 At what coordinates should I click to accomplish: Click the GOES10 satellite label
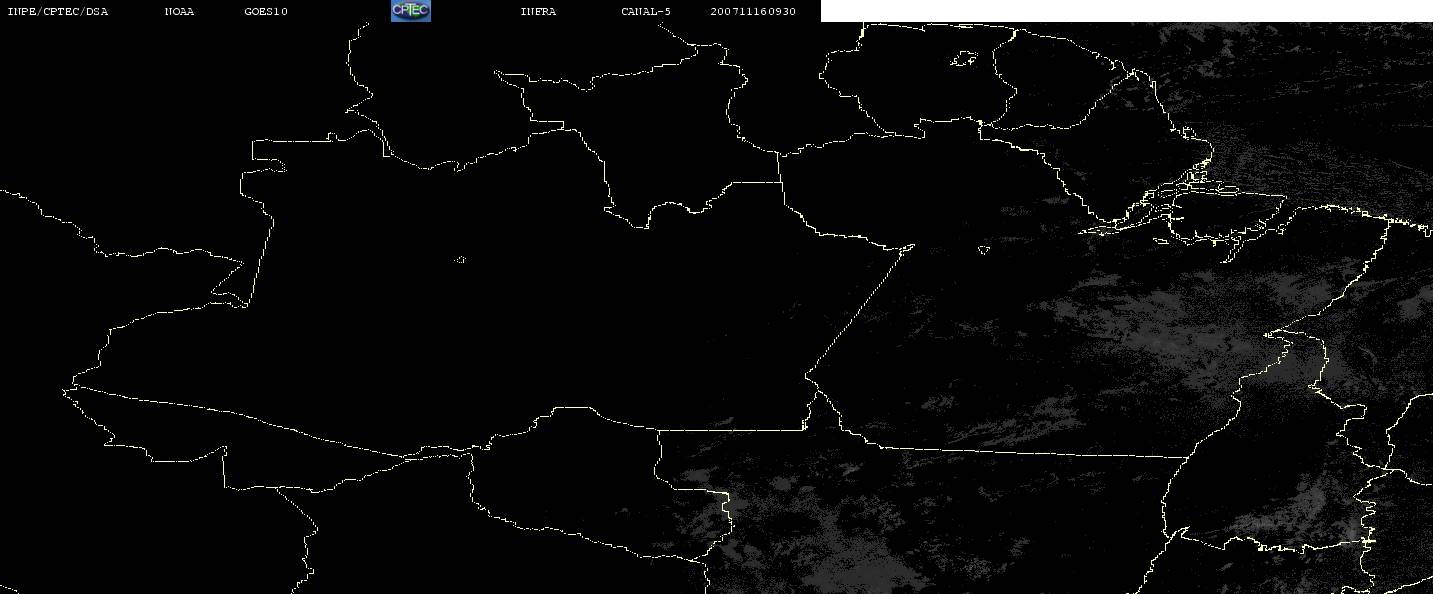coord(266,12)
